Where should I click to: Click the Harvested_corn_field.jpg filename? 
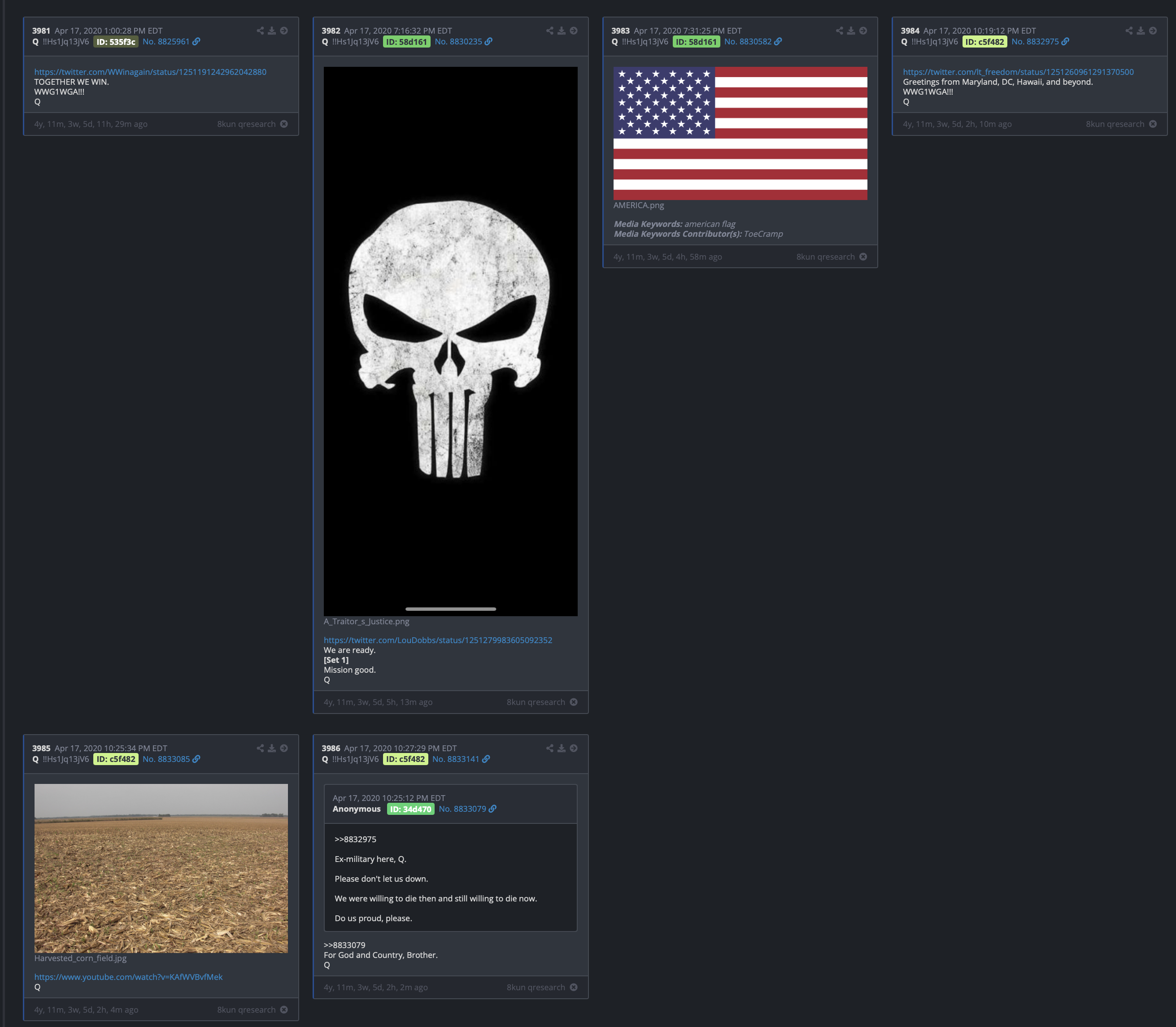pyautogui.click(x=80, y=958)
